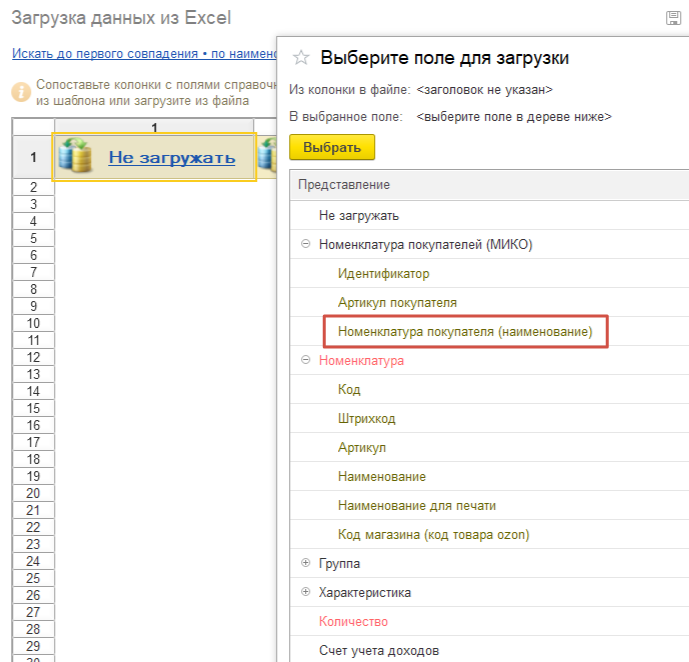Select 'Не загружать' in the field tree
Screen dimensions: 689x662
click(359, 215)
